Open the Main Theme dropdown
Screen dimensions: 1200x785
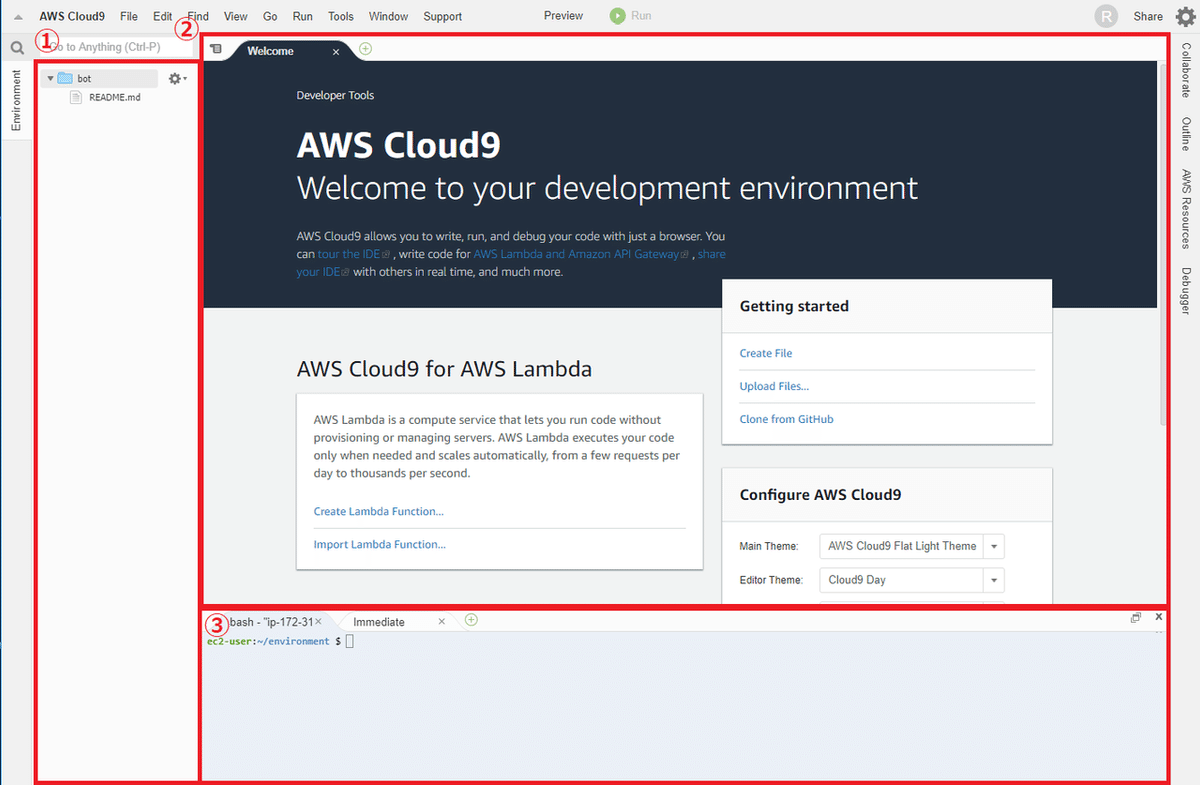tap(993, 546)
